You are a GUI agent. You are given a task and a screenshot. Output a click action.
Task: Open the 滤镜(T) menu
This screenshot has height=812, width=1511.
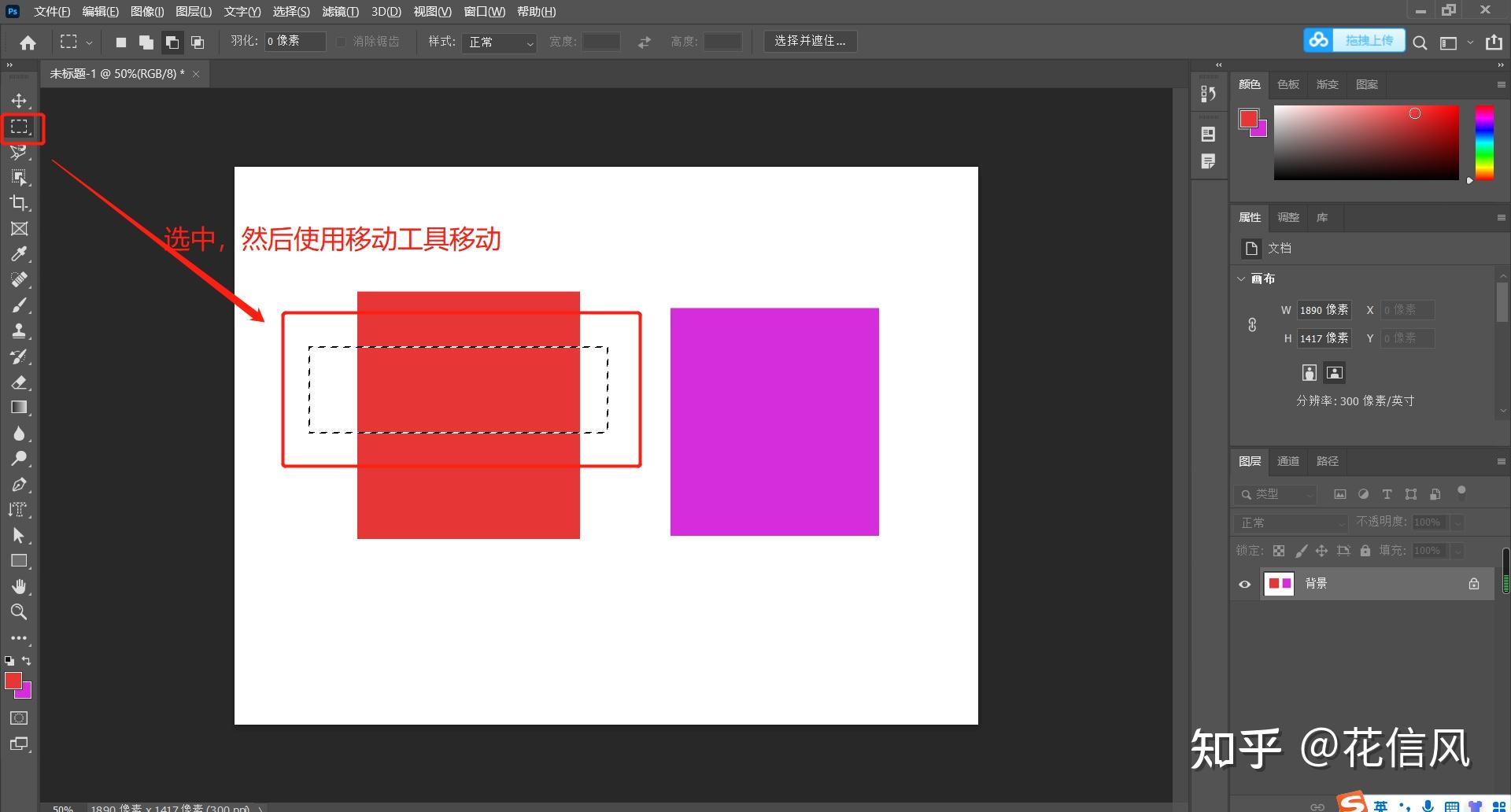(340, 12)
